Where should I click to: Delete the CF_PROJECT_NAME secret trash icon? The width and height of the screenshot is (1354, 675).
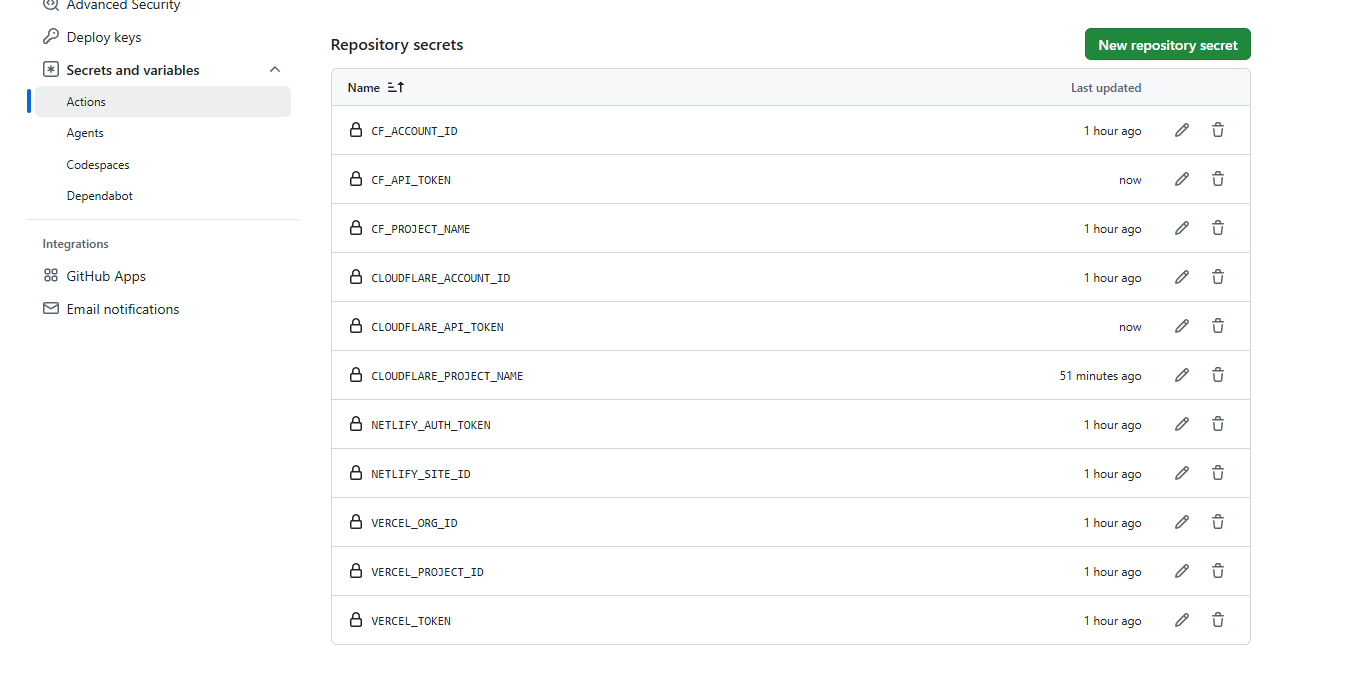[1218, 228]
